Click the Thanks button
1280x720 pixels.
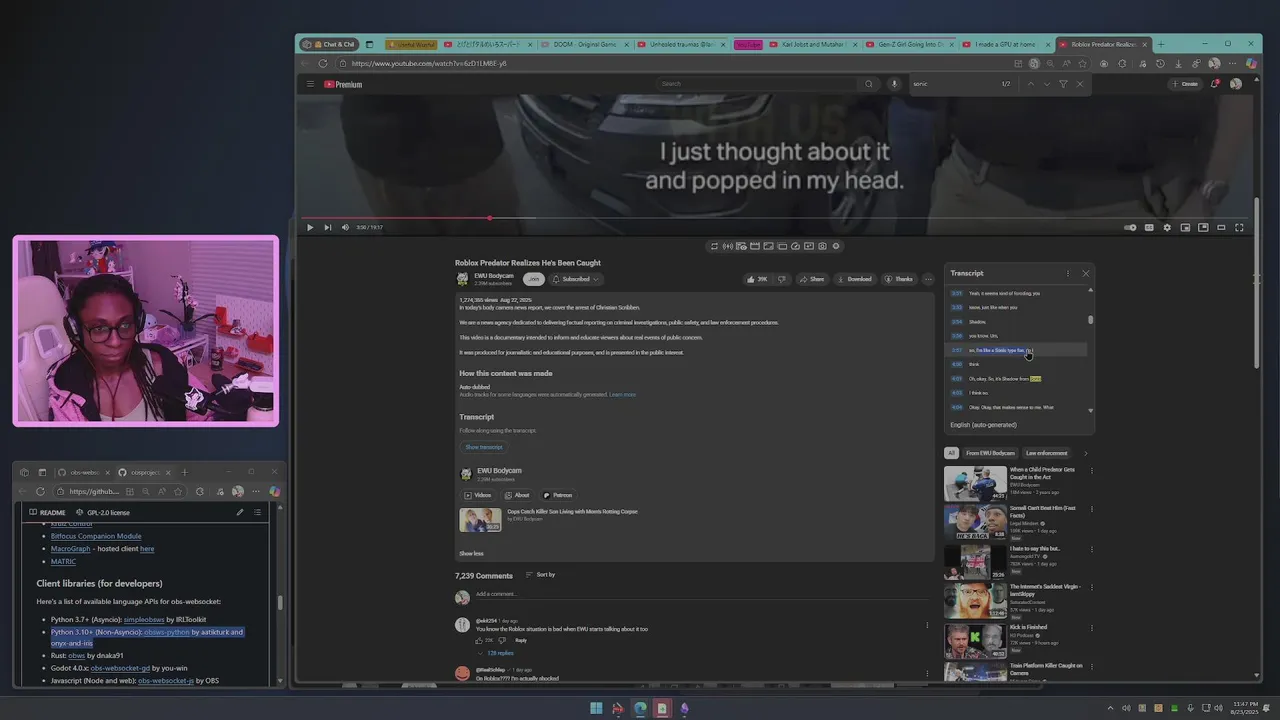[x=899, y=279]
